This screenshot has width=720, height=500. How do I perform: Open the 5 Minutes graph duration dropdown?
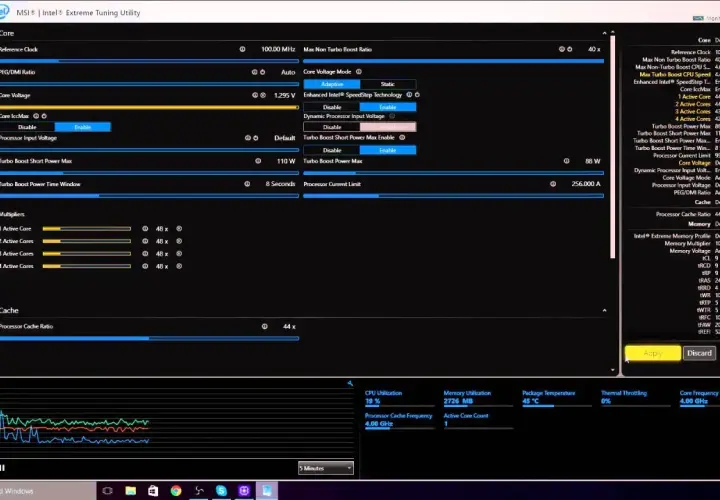click(326, 468)
